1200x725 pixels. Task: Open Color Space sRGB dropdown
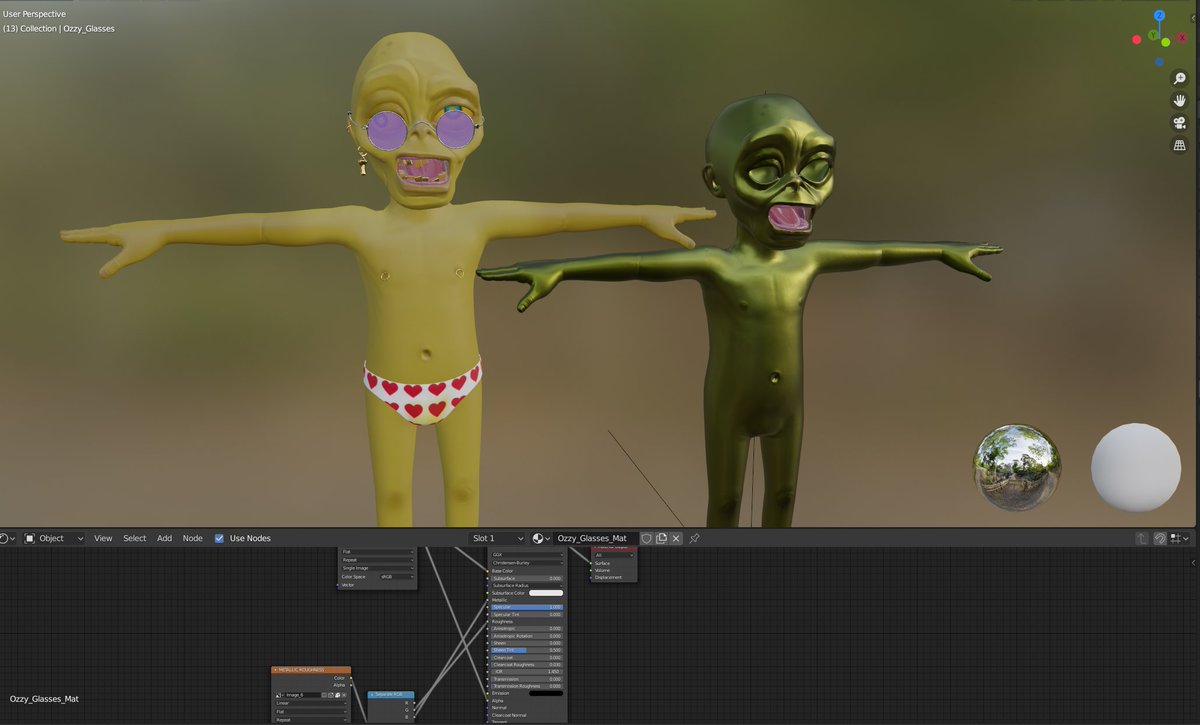point(396,577)
